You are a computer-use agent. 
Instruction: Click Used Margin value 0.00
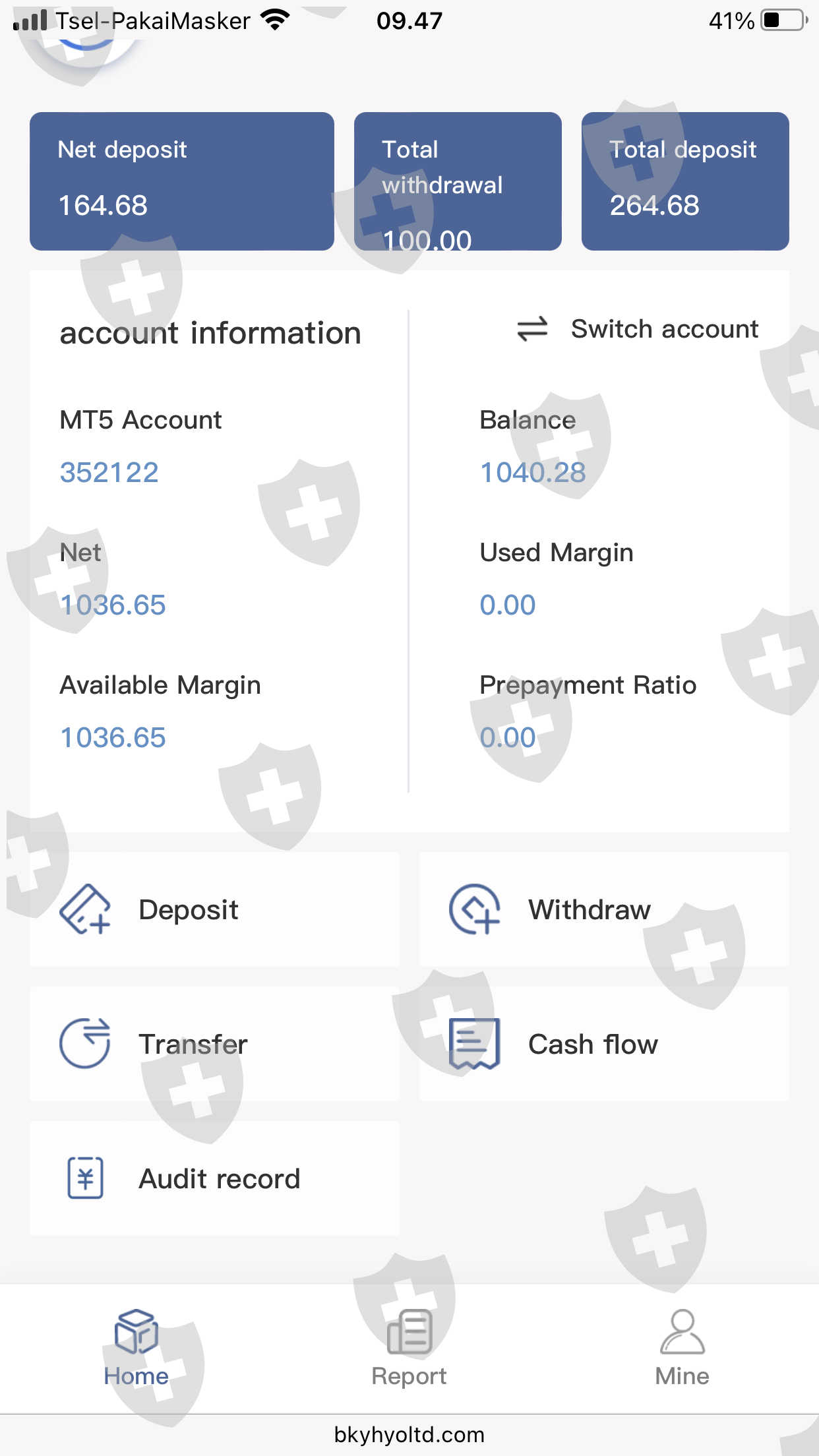[x=508, y=605]
